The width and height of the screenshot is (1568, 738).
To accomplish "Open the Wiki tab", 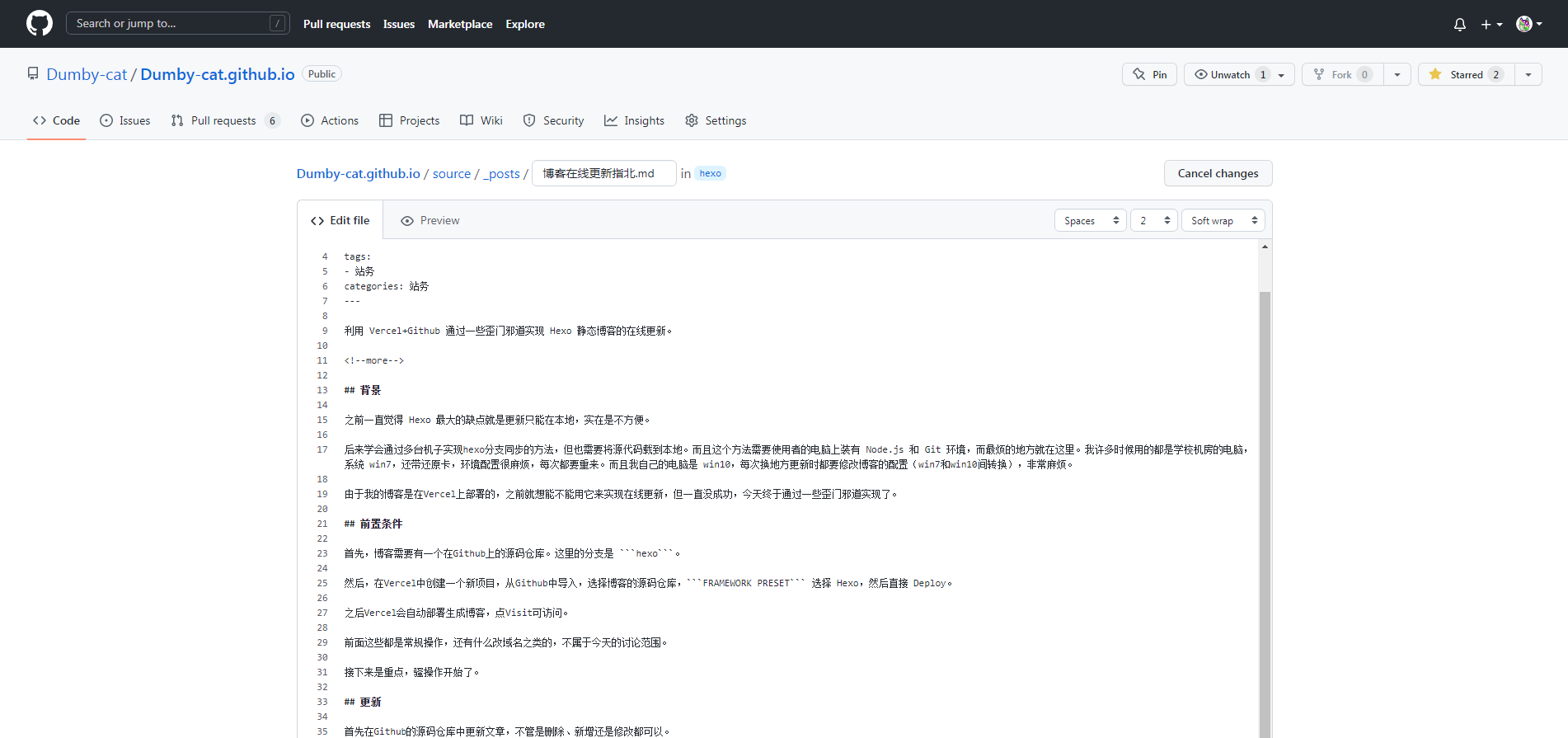I will point(481,120).
